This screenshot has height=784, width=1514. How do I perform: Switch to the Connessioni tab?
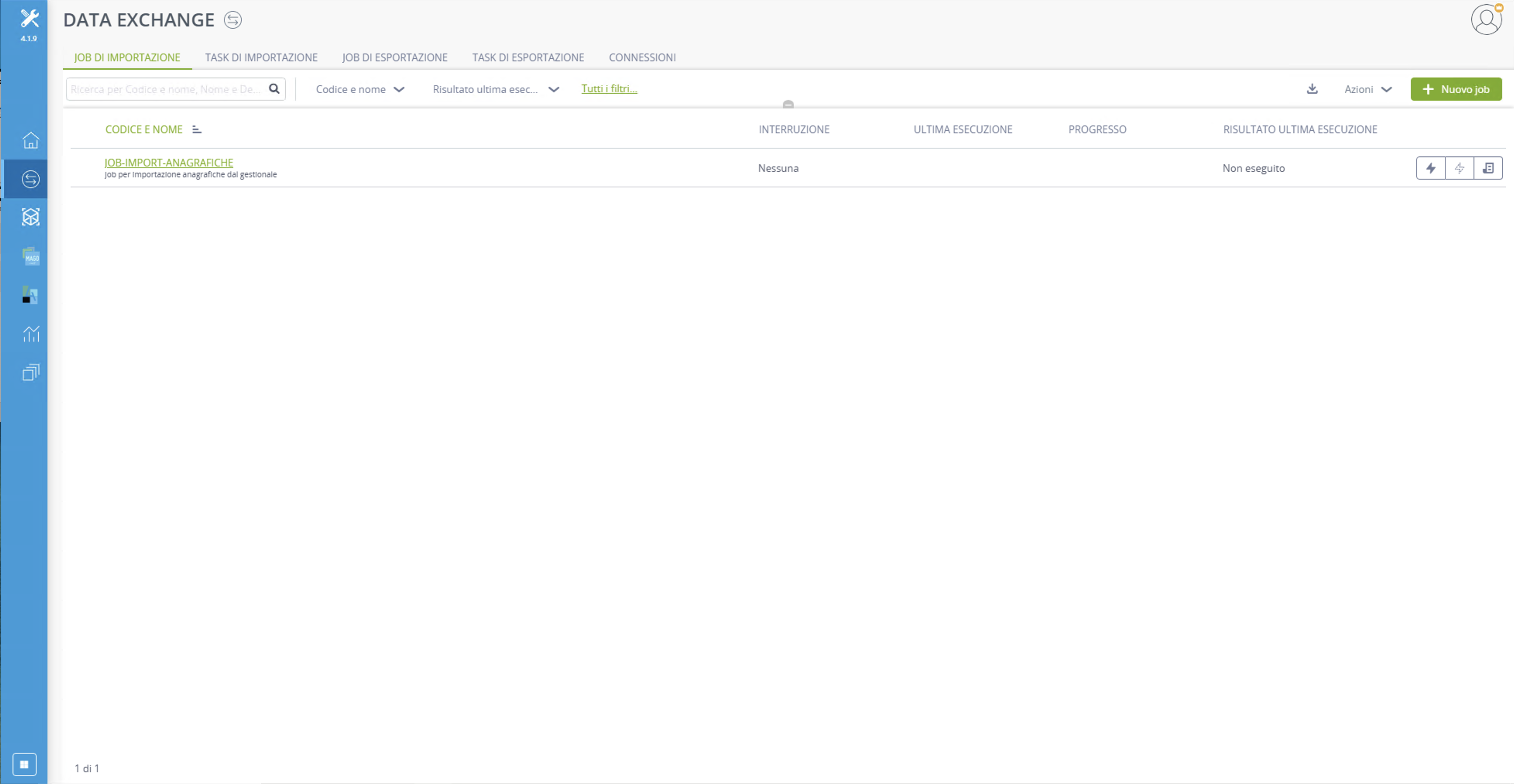(642, 58)
